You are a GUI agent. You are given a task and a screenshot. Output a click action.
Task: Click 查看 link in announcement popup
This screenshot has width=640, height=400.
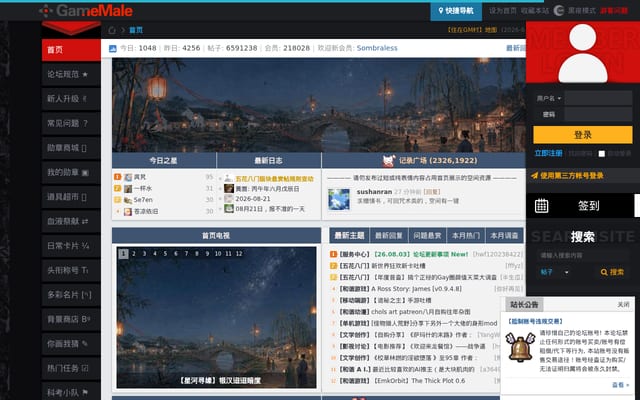(x=620, y=385)
